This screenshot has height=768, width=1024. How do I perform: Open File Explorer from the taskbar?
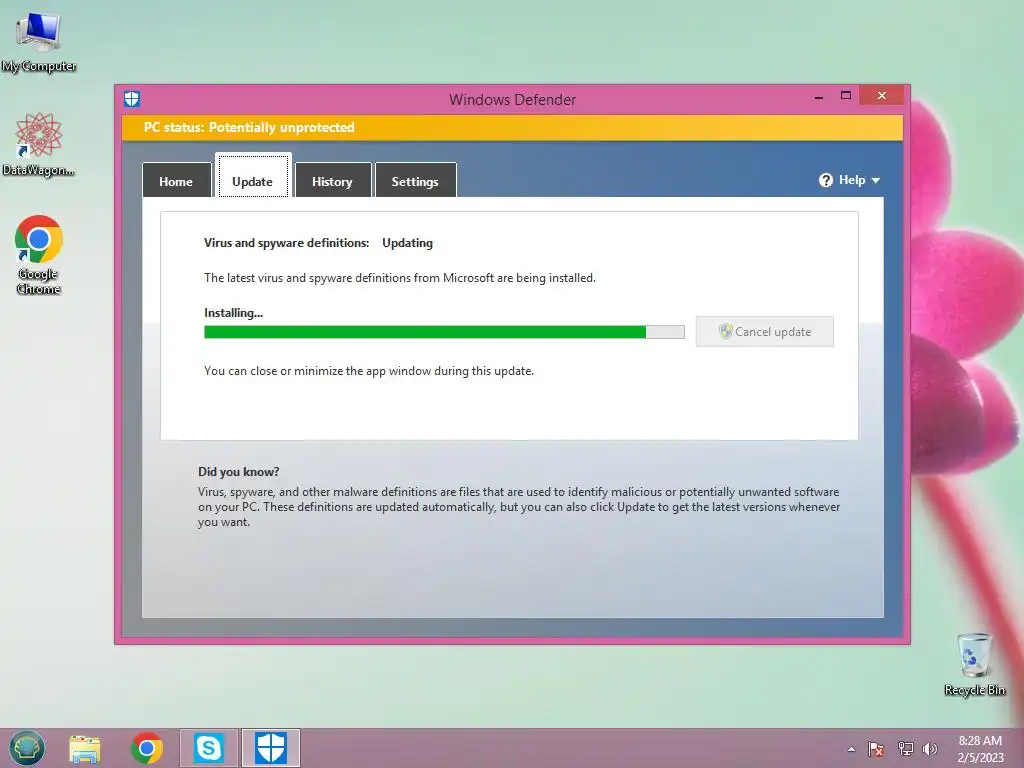click(x=85, y=748)
